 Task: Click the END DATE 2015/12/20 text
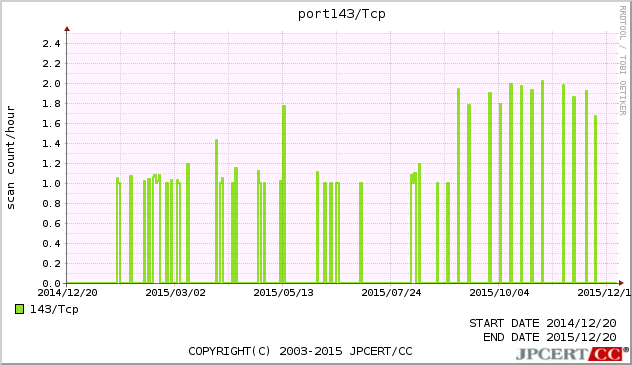click(x=550, y=337)
